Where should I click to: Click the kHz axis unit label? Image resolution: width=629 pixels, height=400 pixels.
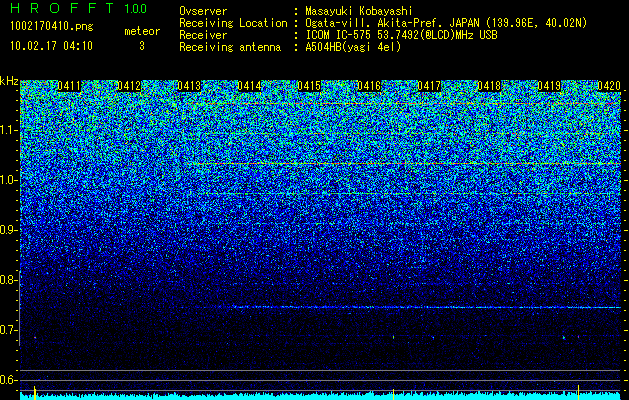tap(9, 81)
